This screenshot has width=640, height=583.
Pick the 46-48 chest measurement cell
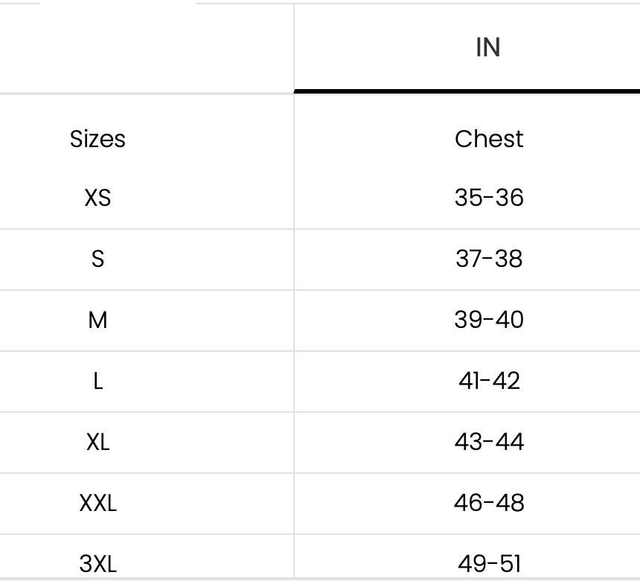(489, 503)
